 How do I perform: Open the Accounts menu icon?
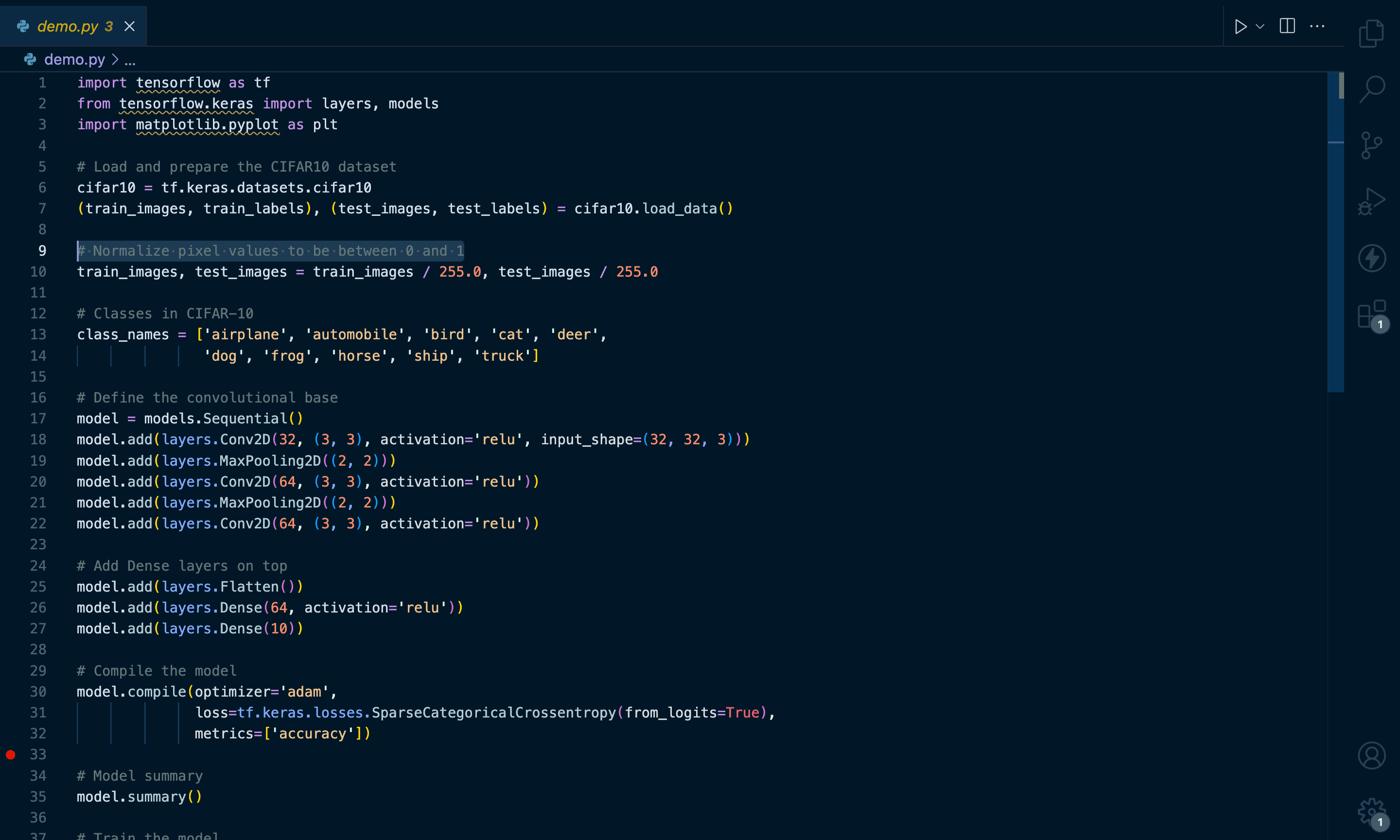(x=1371, y=755)
